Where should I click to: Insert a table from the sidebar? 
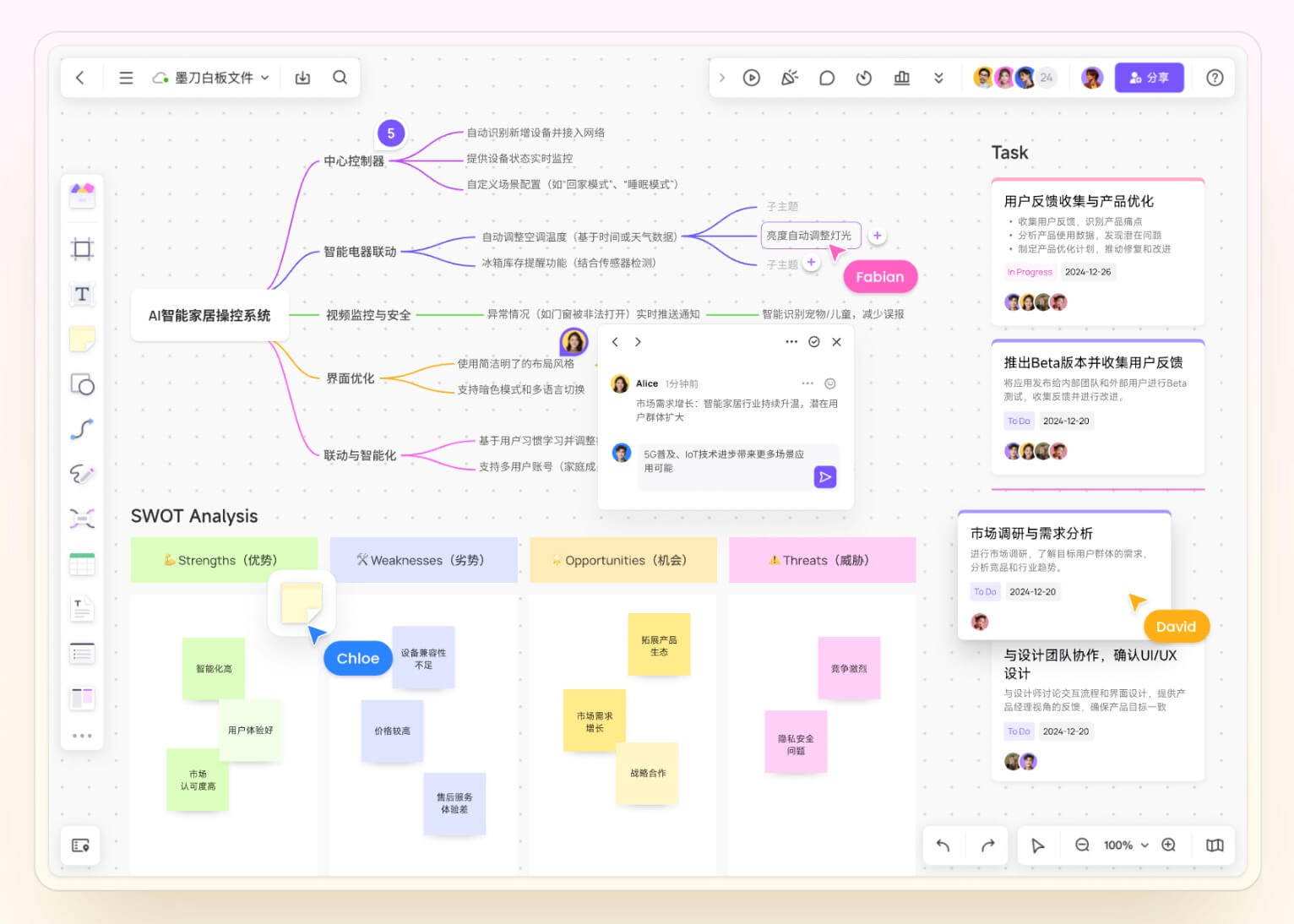(x=82, y=564)
